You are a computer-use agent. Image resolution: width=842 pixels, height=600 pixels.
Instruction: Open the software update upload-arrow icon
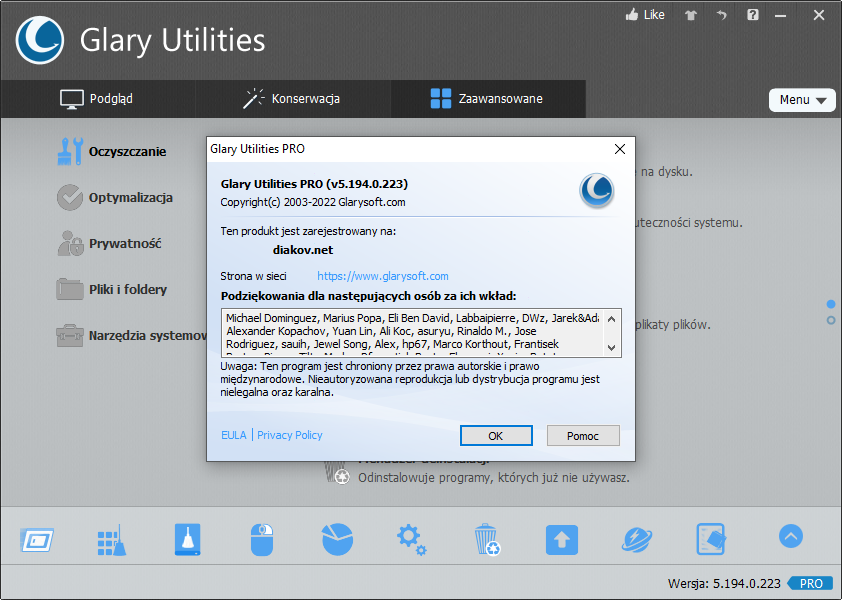pos(562,539)
